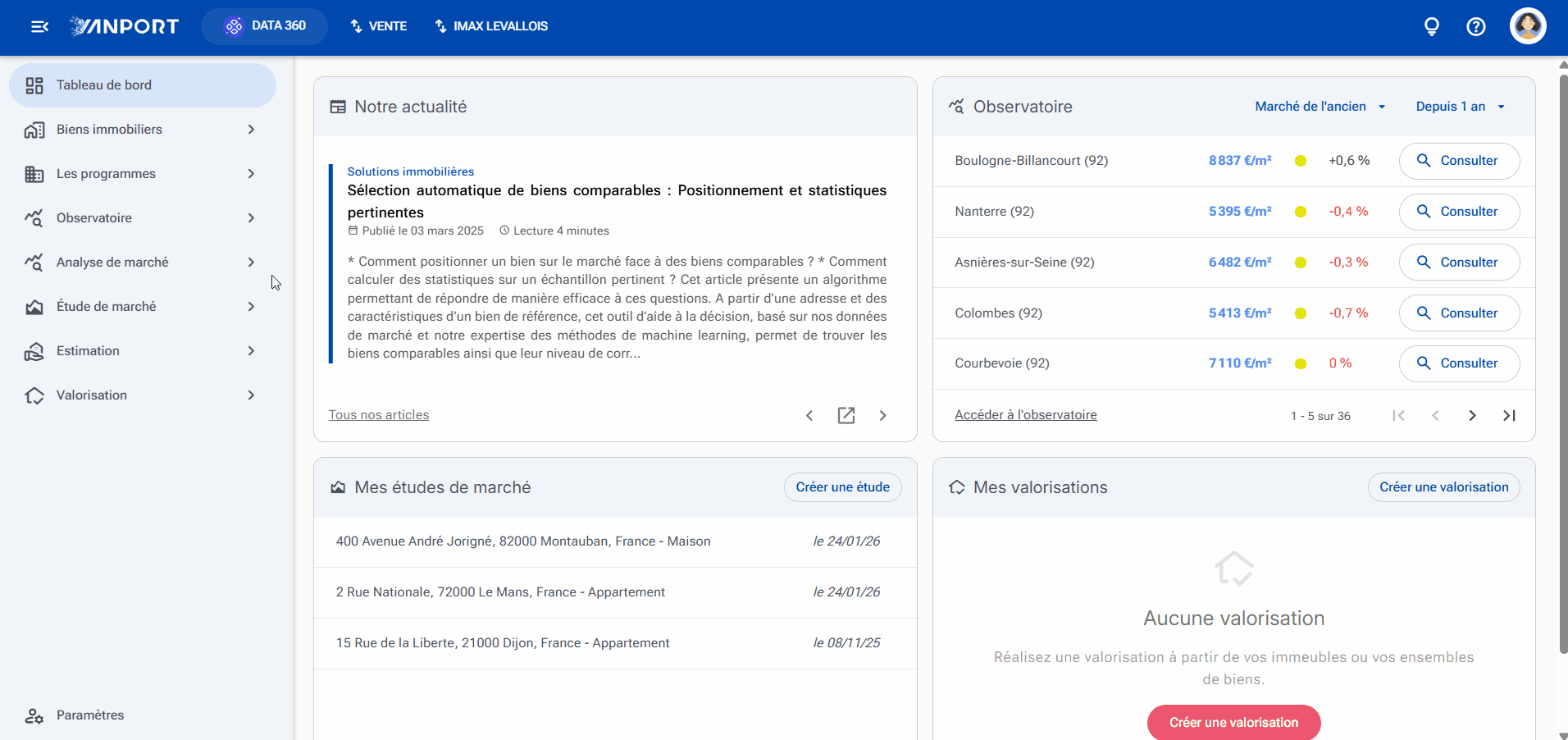Consult Nanterre market data
The width and height of the screenshot is (1568, 740).
(1459, 212)
